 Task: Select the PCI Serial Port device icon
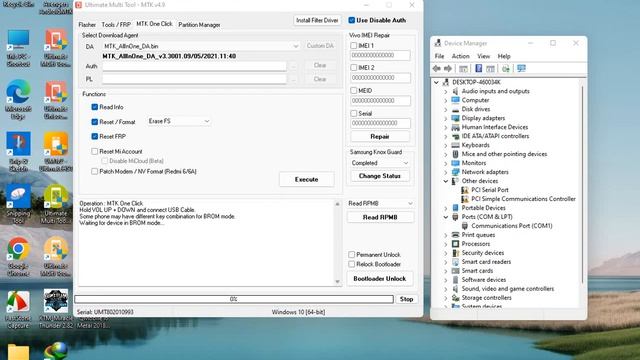[464, 190]
